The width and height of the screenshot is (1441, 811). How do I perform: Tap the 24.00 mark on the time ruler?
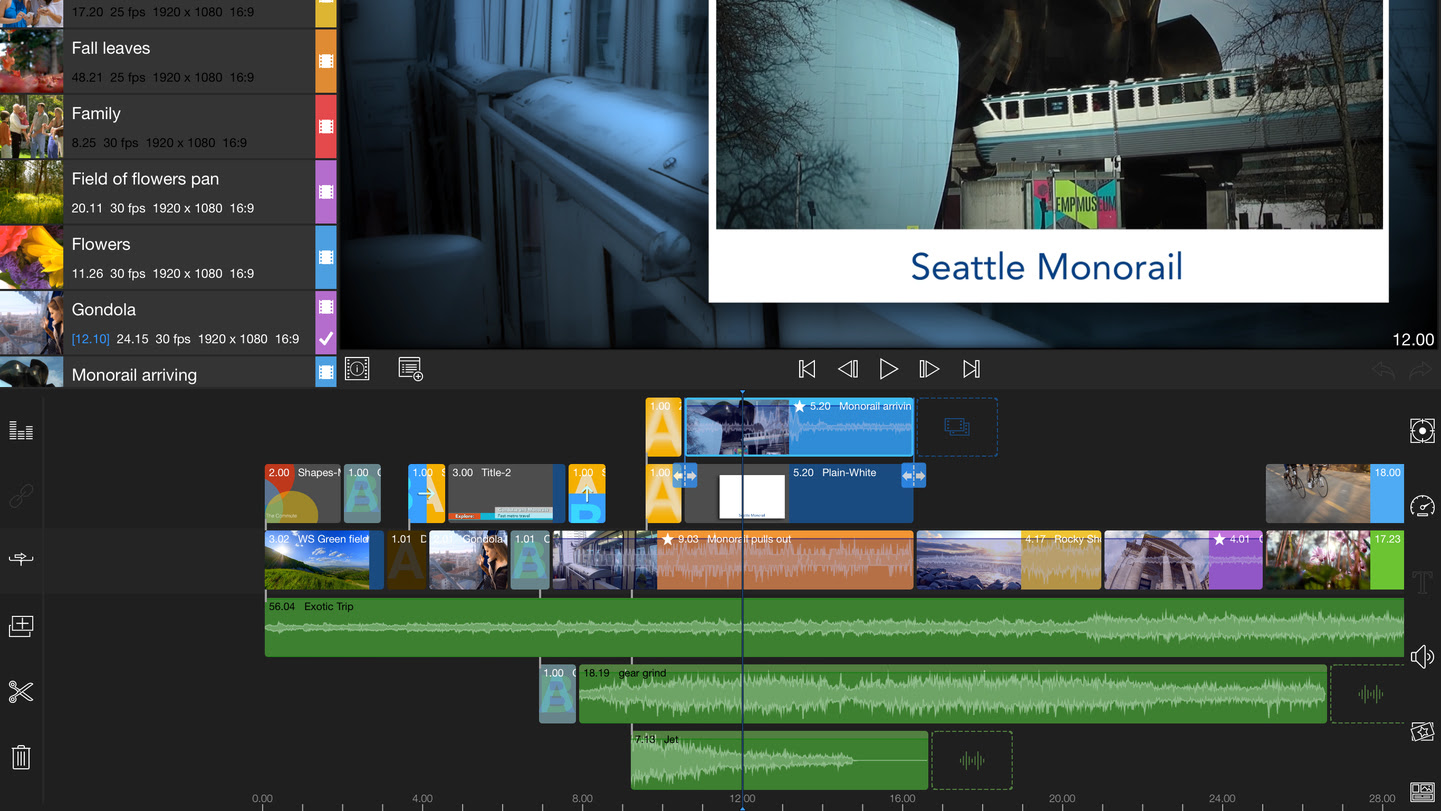[x=1222, y=799]
